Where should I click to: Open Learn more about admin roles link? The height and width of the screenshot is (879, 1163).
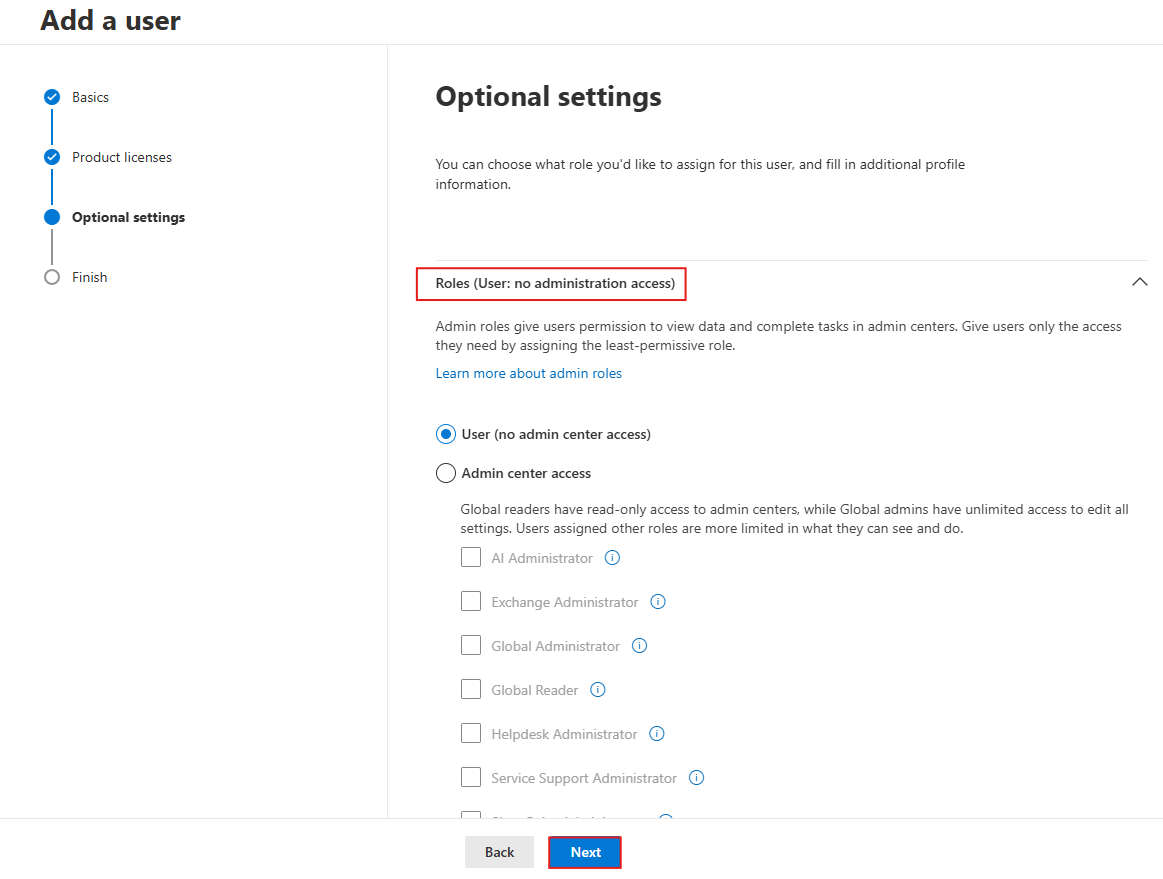click(528, 373)
